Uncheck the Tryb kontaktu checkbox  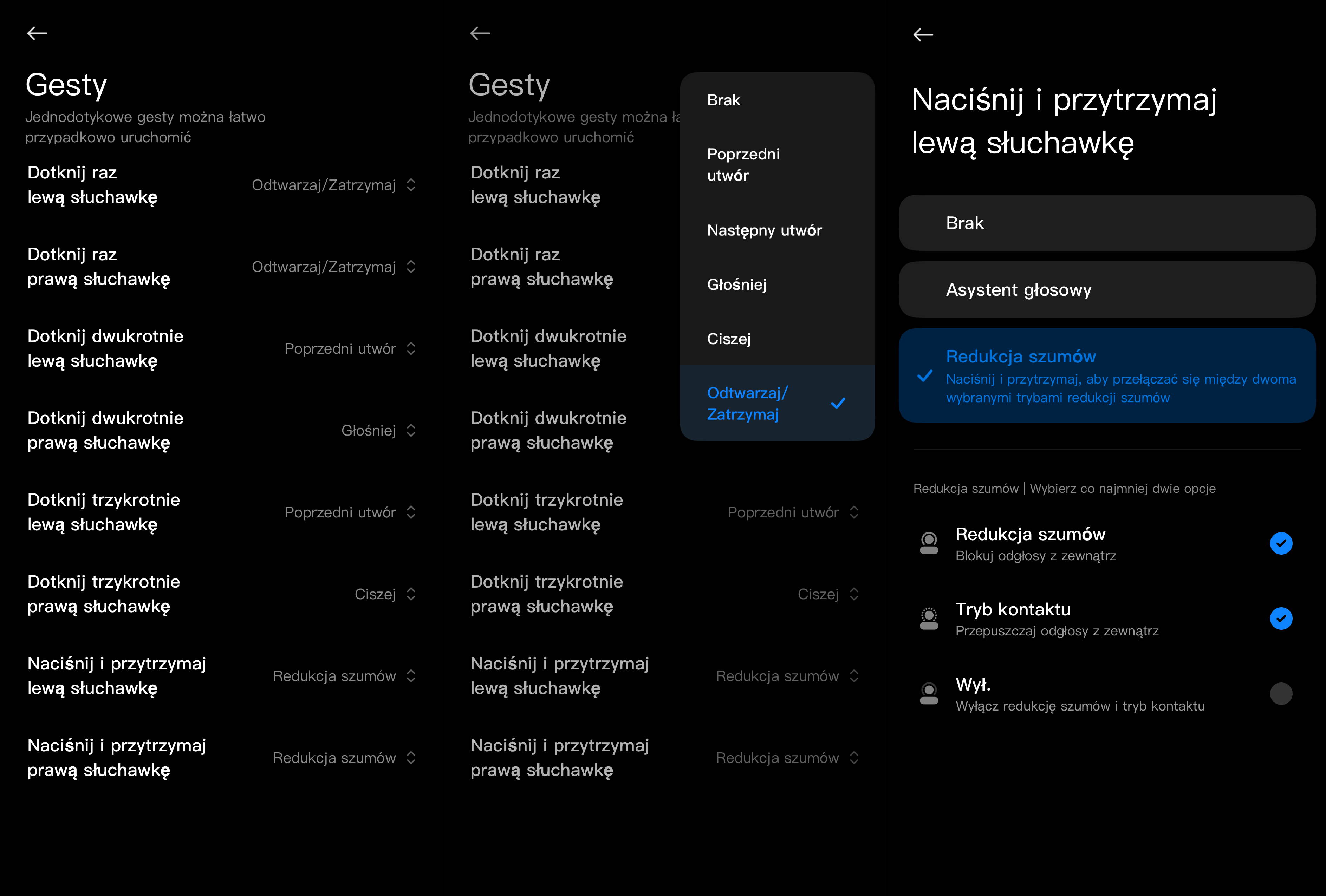pyautogui.click(x=1281, y=618)
